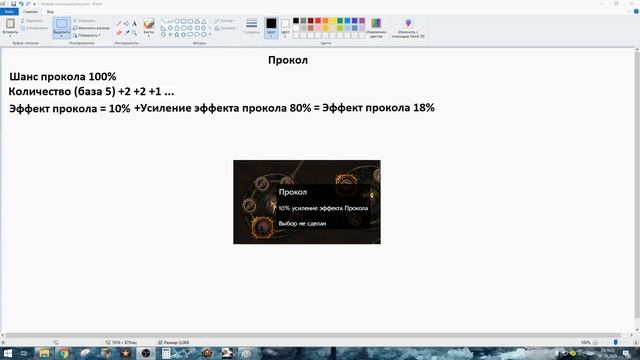Click the Paint help icon

636,11
